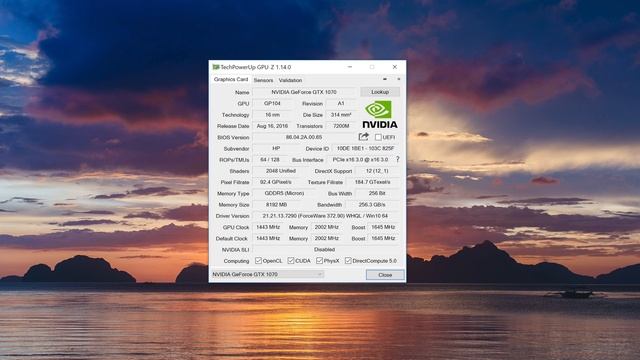Click the Technology value 16 nm

pos(272,115)
